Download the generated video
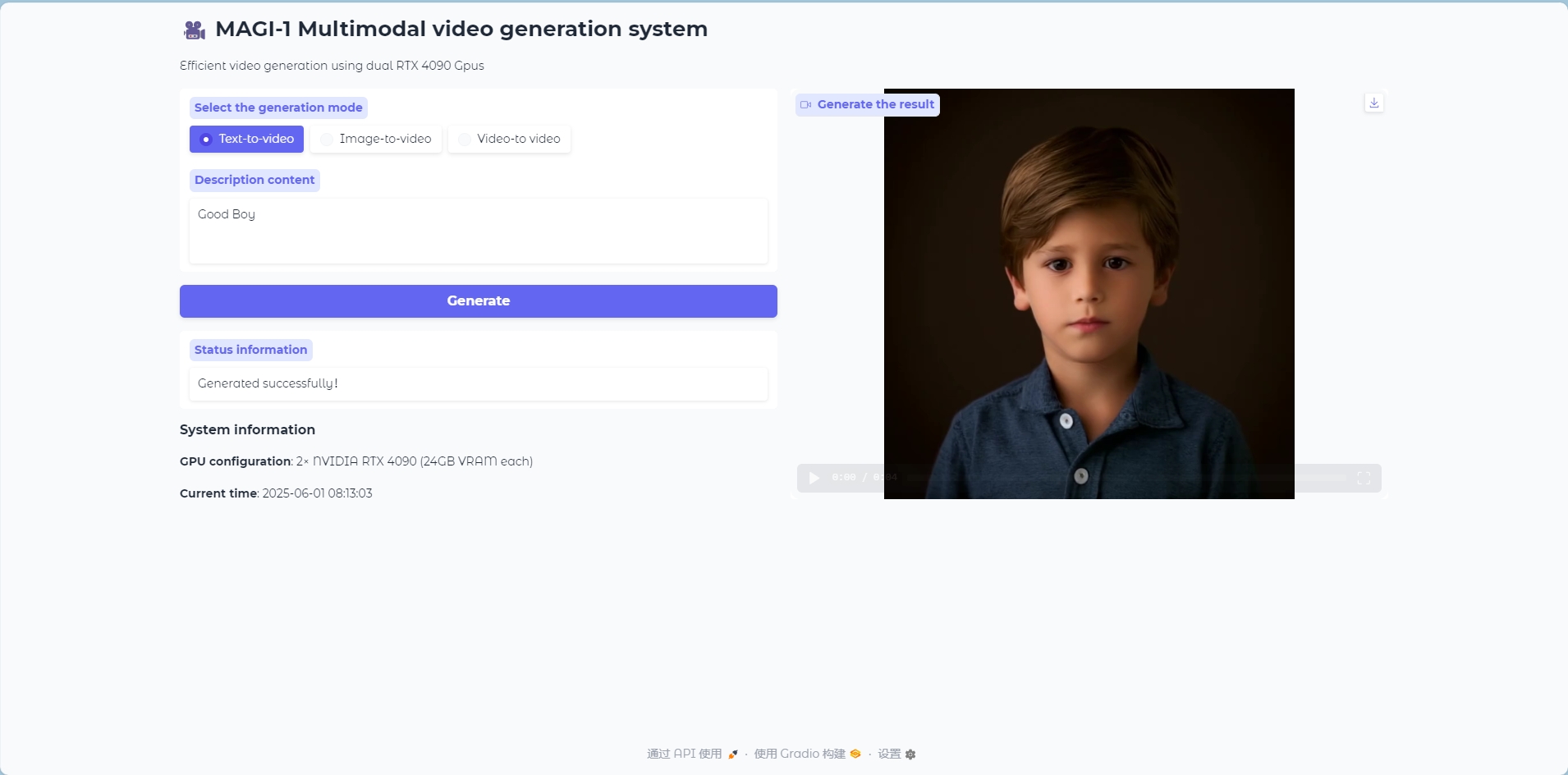The image size is (1568, 775). pyautogui.click(x=1374, y=103)
